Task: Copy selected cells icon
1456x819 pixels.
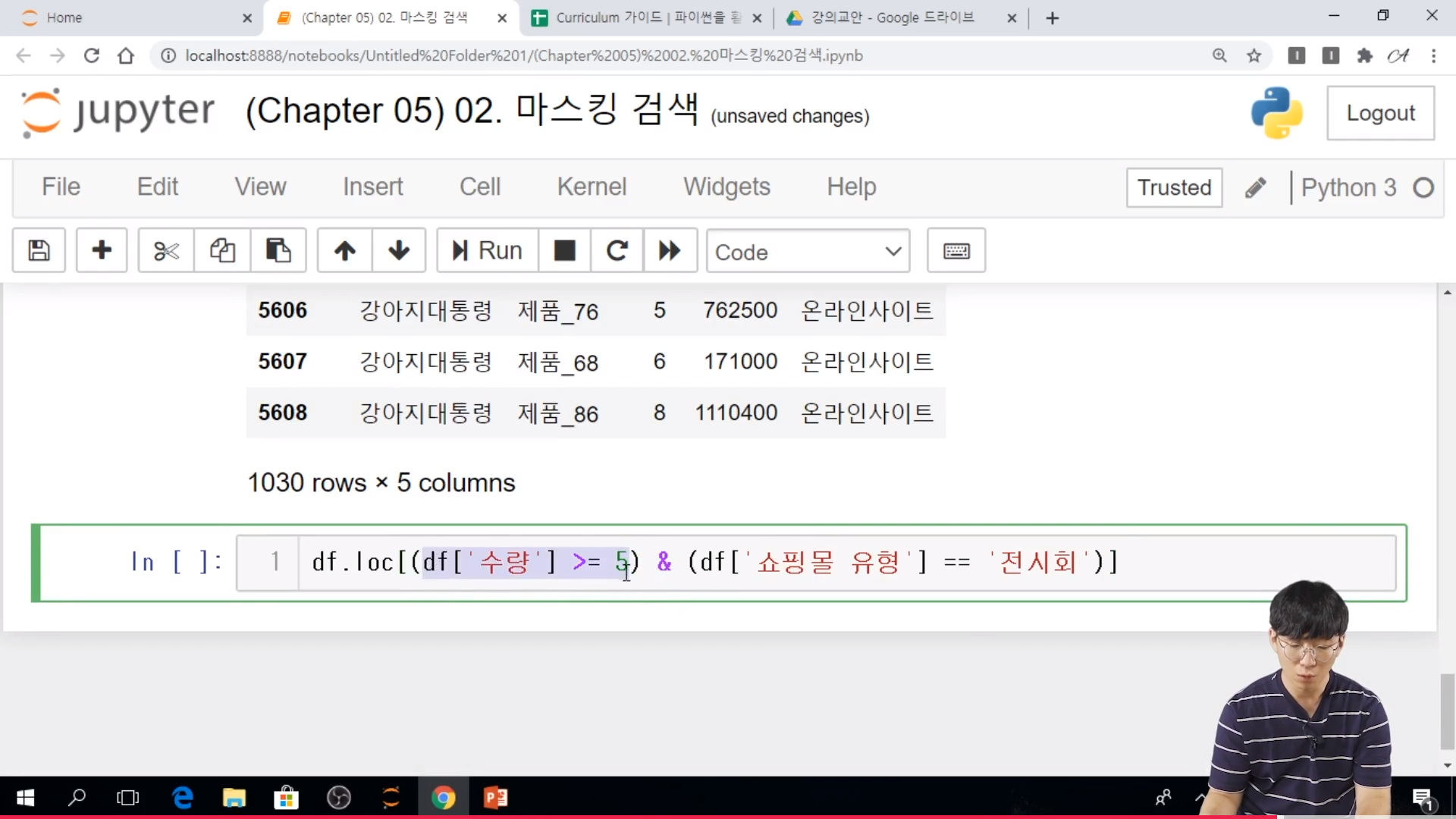Action: pos(222,250)
